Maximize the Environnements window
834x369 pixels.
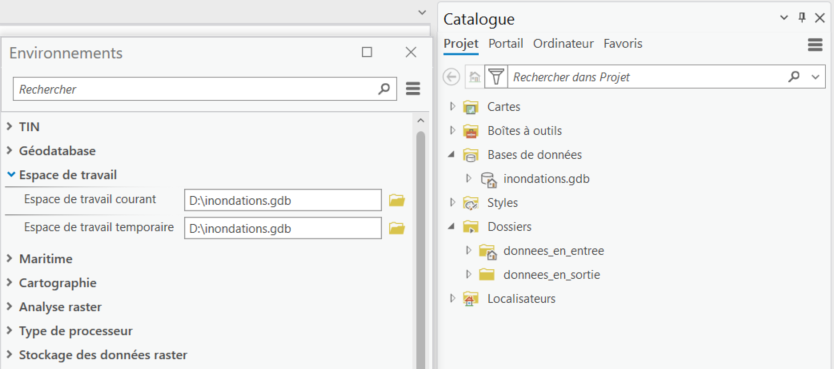(x=367, y=52)
